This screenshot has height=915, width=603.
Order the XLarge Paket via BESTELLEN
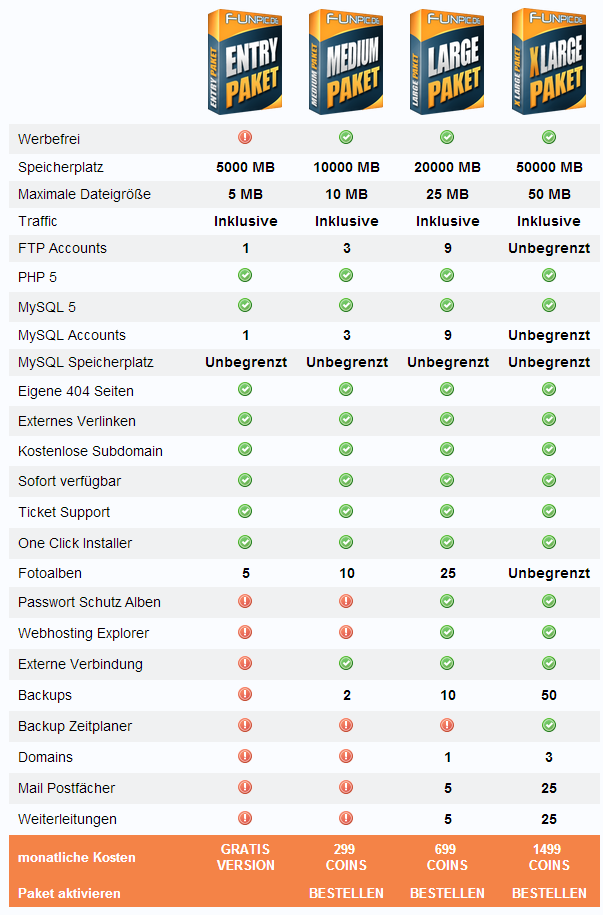pos(549,893)
